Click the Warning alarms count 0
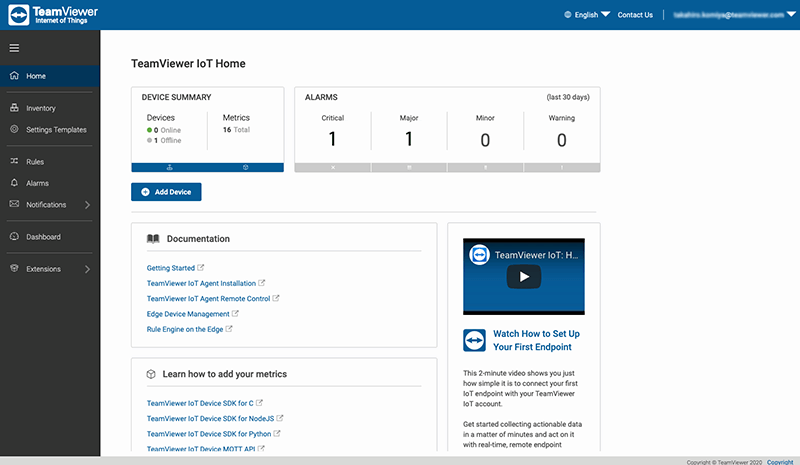The width and height of the screenshot is (800, 465). [x=562, y=140]
